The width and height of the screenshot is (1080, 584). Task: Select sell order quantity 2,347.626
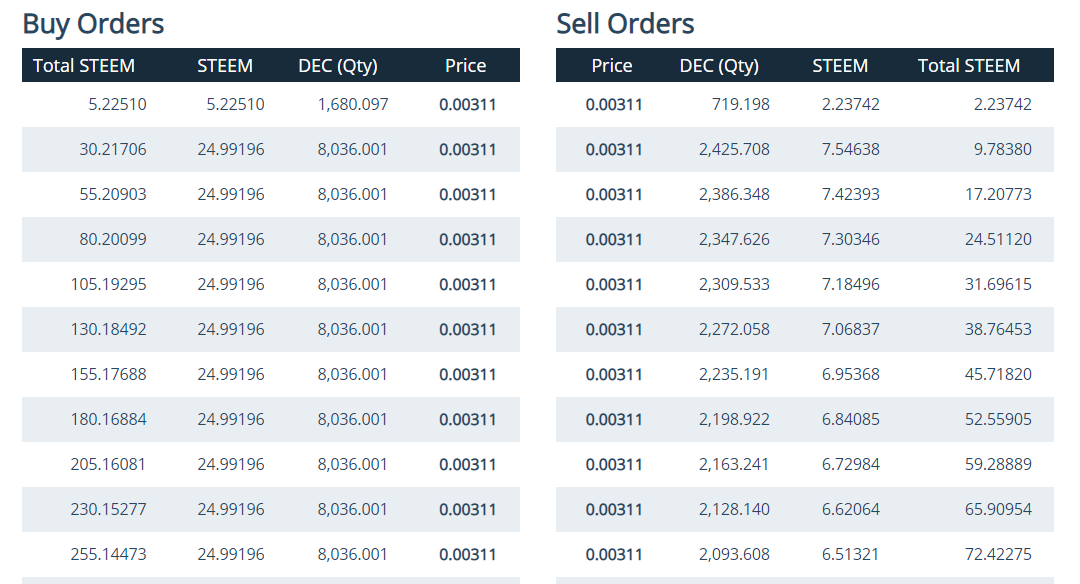[734, 240]
